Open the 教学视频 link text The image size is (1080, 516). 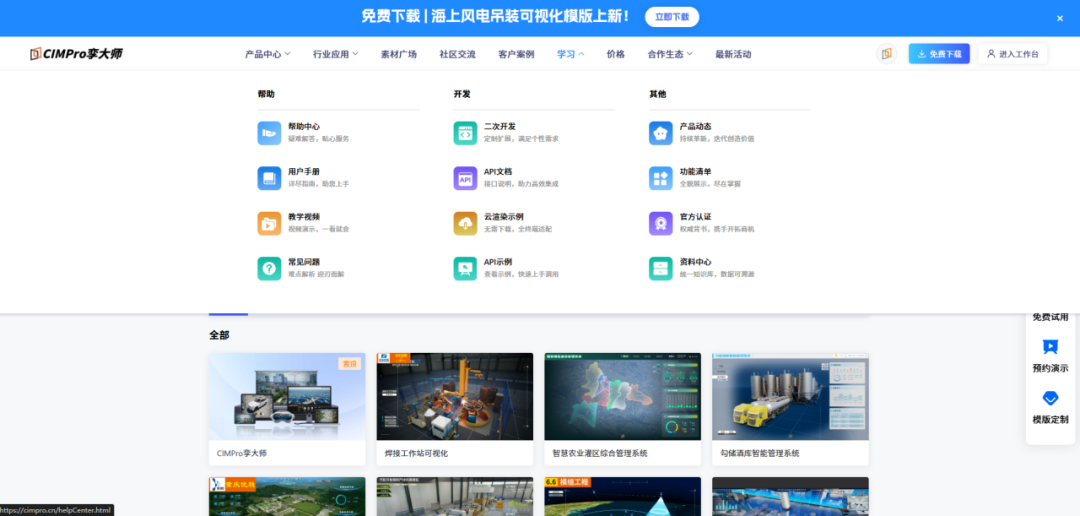pyautogui.click(x=304, y=217)
